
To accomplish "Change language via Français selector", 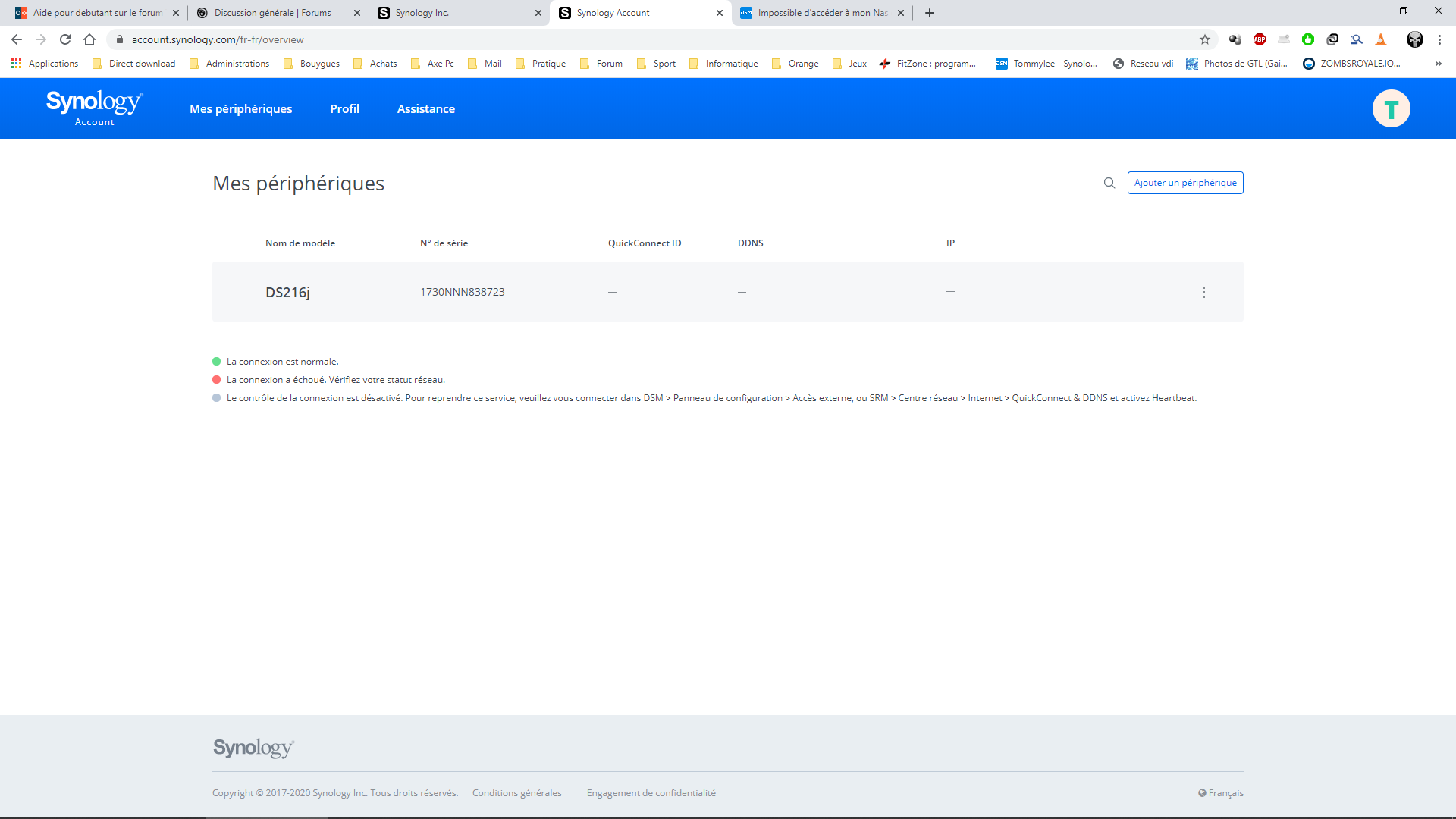I will (x=1221, y=793).
